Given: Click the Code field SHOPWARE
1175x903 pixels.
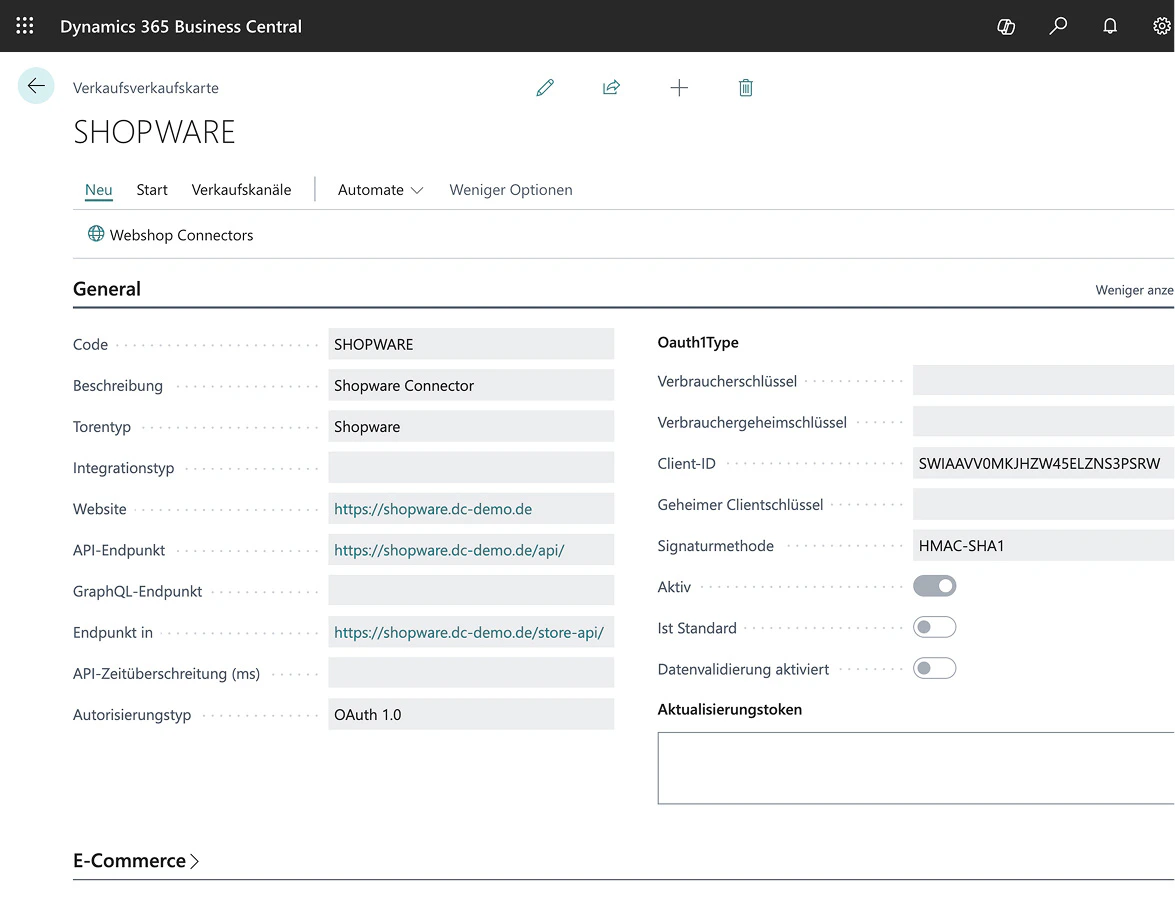Looking at the screenshot, I should 471,344.
